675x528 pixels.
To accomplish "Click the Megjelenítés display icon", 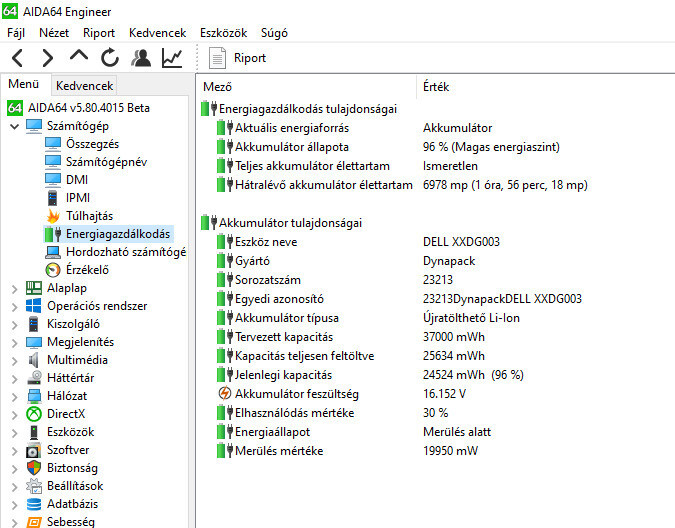I will pyautogui.click(x=34, y=342).
